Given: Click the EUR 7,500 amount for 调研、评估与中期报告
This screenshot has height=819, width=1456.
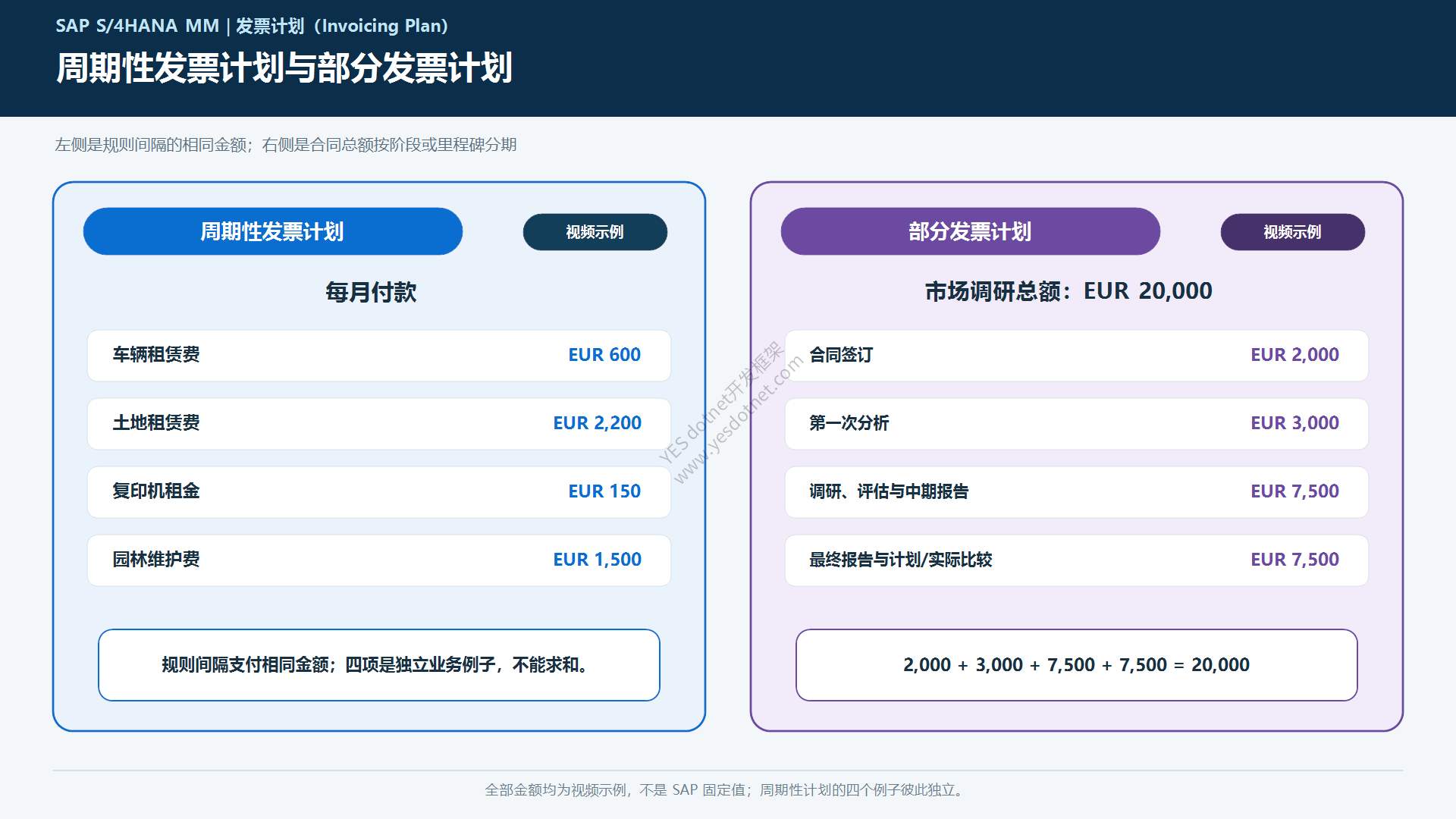Looking at the screenshot, I should [1294, 491].
